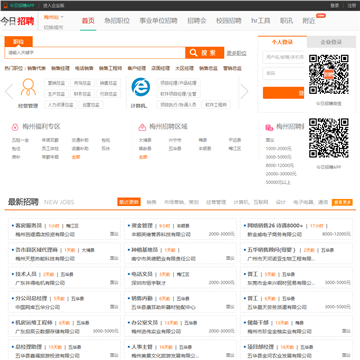Open 职讯 navigation item
Image resolution: width=360 pixels, height=360 pixels.
coord(286,21)
